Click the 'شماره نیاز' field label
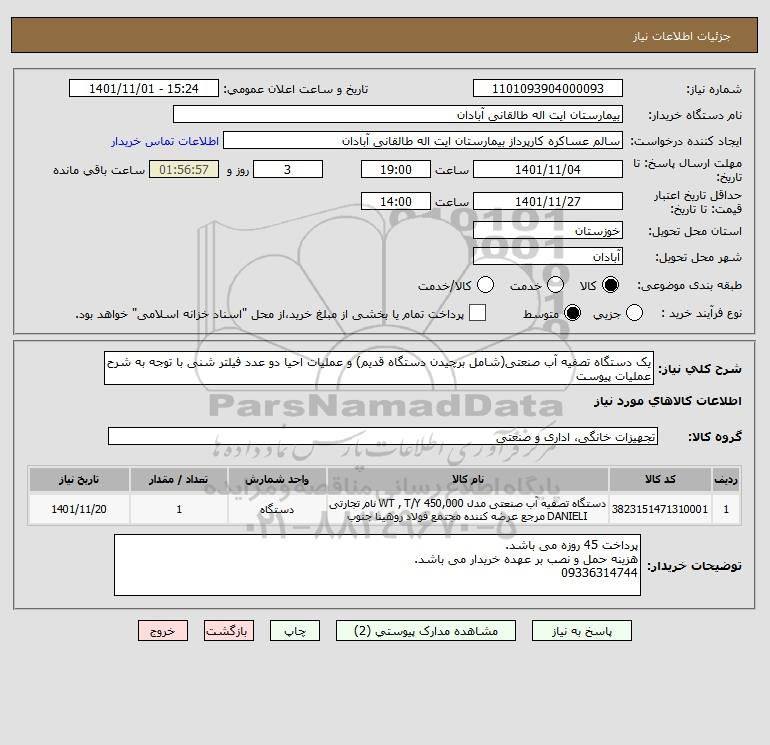Screen dimensions: 770x745 tap(714, 89)
